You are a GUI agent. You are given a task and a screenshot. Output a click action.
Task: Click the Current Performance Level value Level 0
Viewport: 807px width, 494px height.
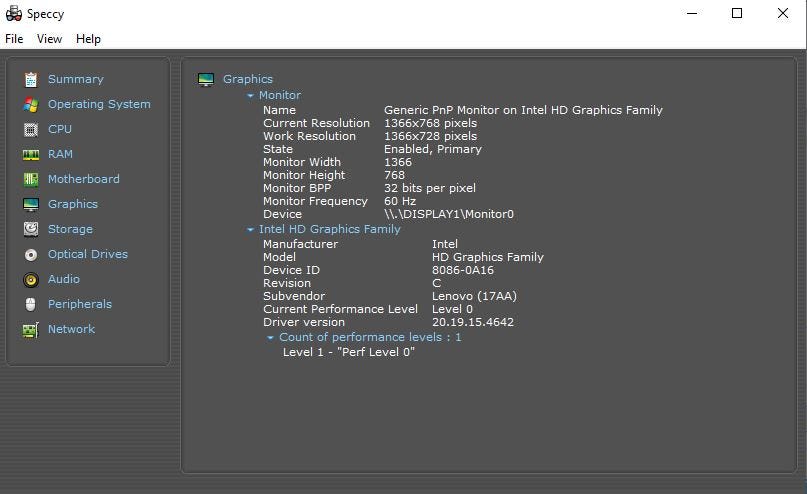coord(452,309)
